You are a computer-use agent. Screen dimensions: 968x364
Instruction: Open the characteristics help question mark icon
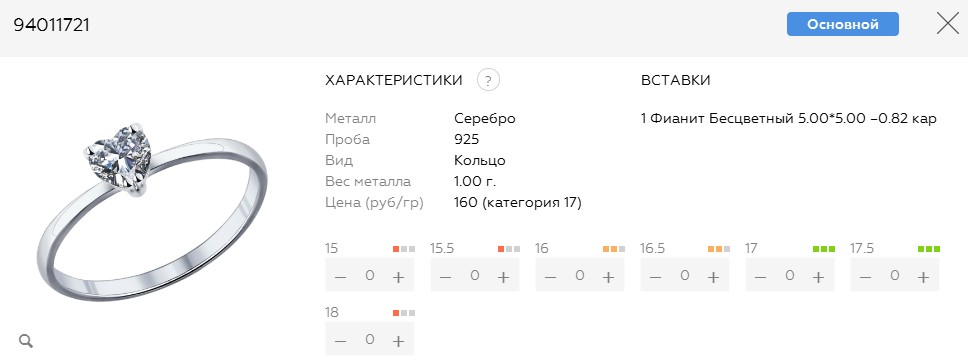point(488,80)
